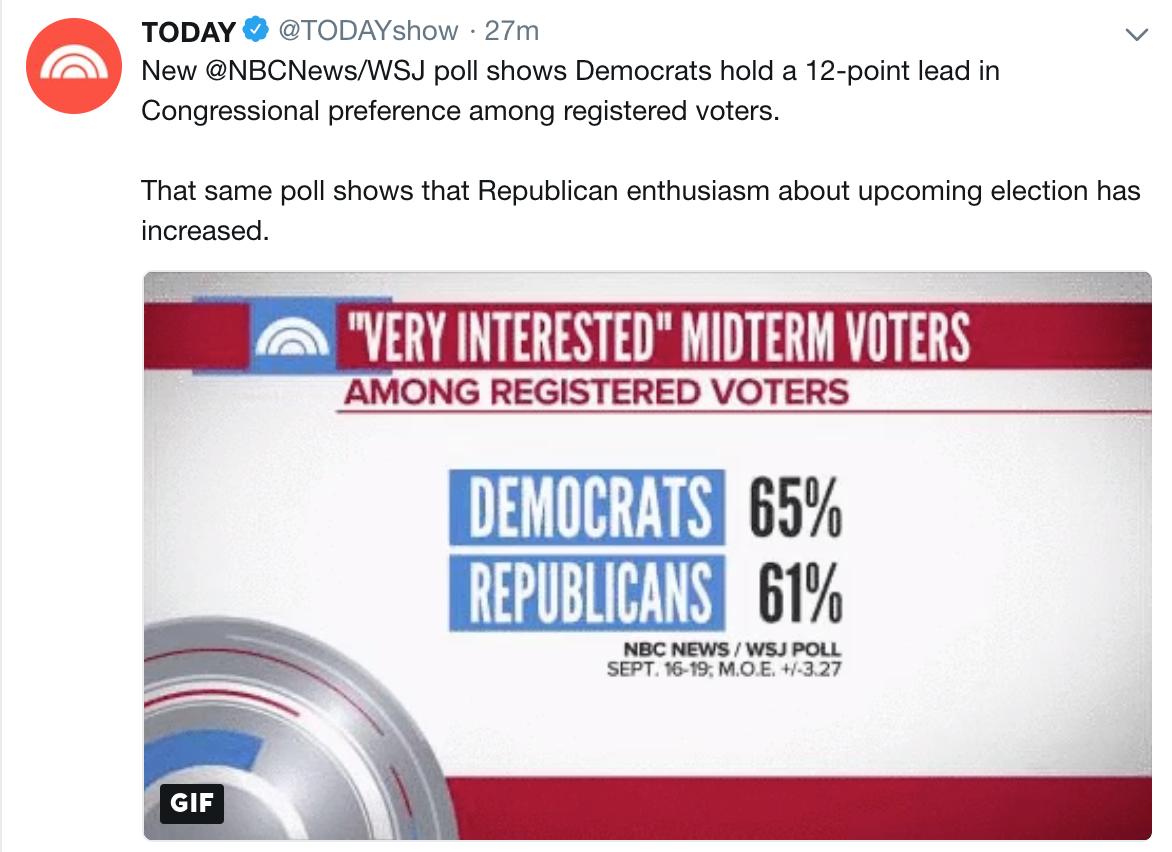The height and width of the screenshot is (852, 1172).
Task: Click the 61% figure in the graphic
Action: [798, 593]
